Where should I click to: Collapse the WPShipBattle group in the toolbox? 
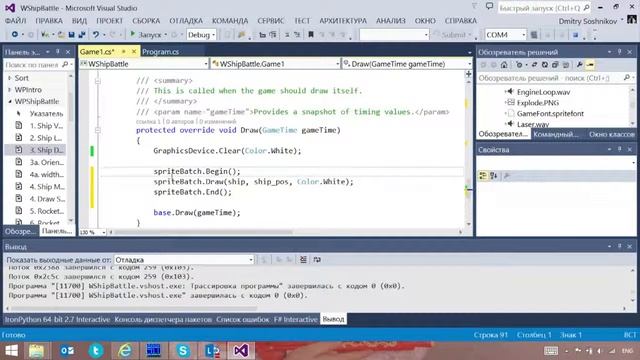[x=10, y=101]
